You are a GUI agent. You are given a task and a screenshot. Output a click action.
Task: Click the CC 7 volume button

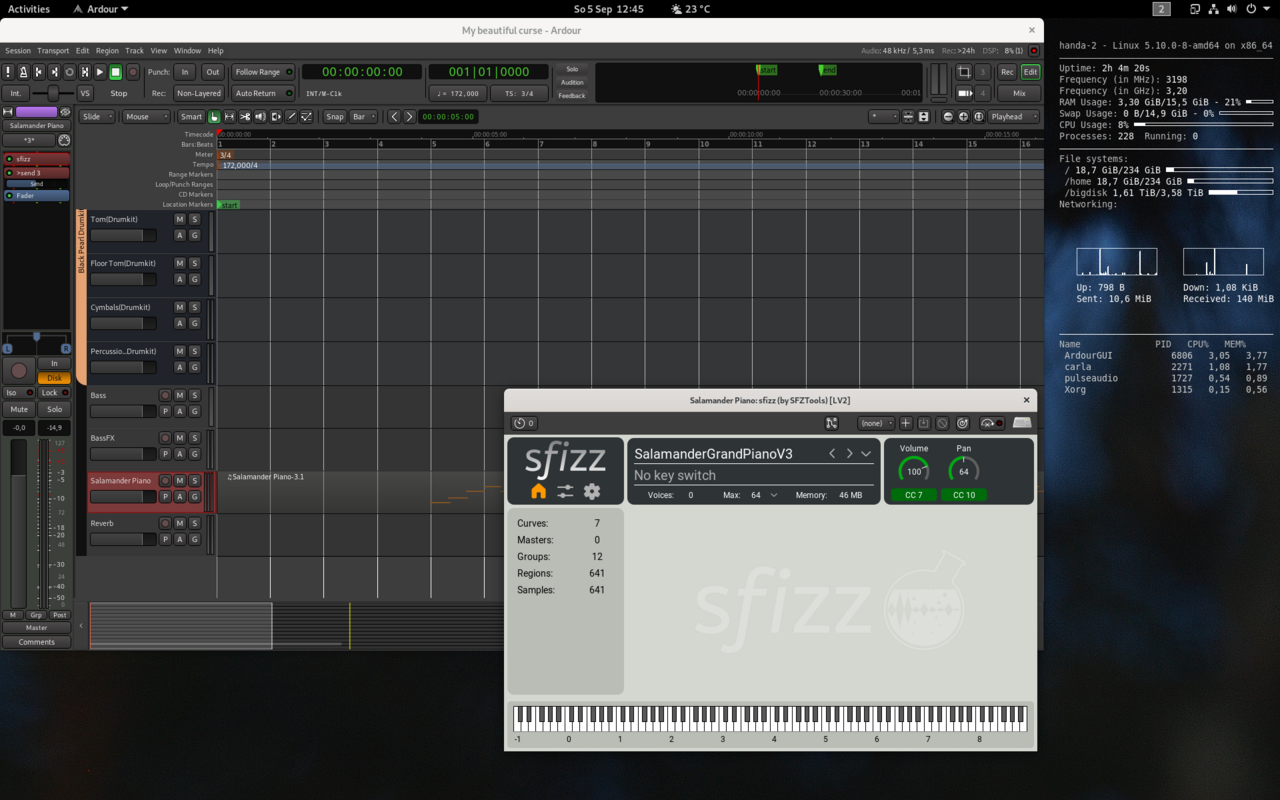pyautogui.click(x=914, y=495)
